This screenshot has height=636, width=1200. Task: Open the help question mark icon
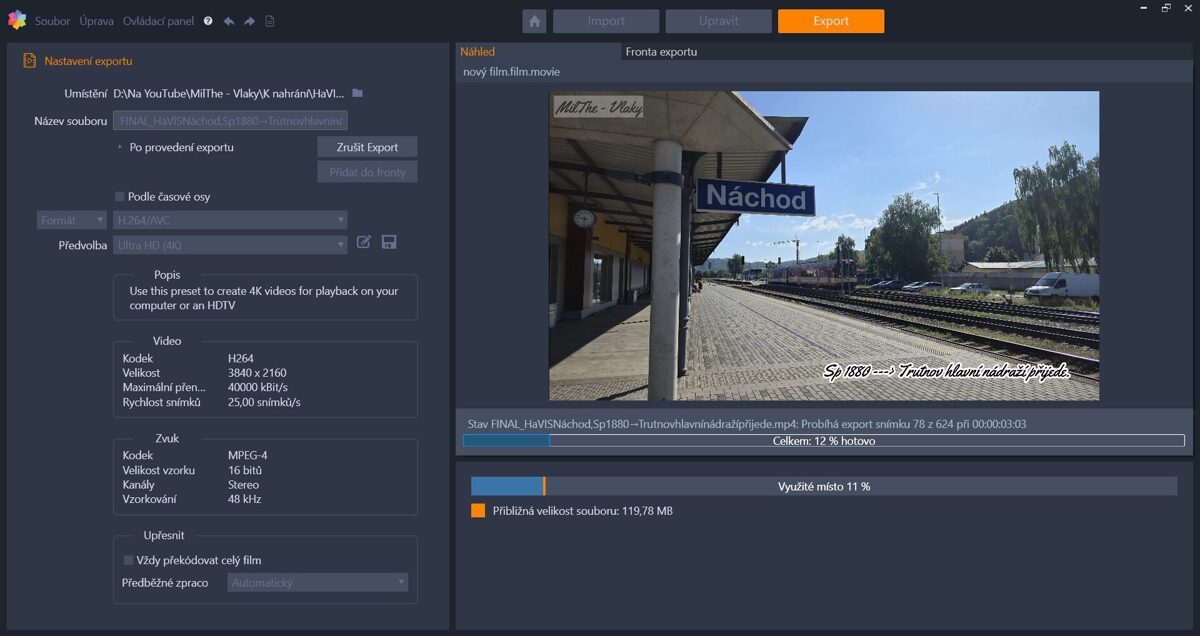208,21
